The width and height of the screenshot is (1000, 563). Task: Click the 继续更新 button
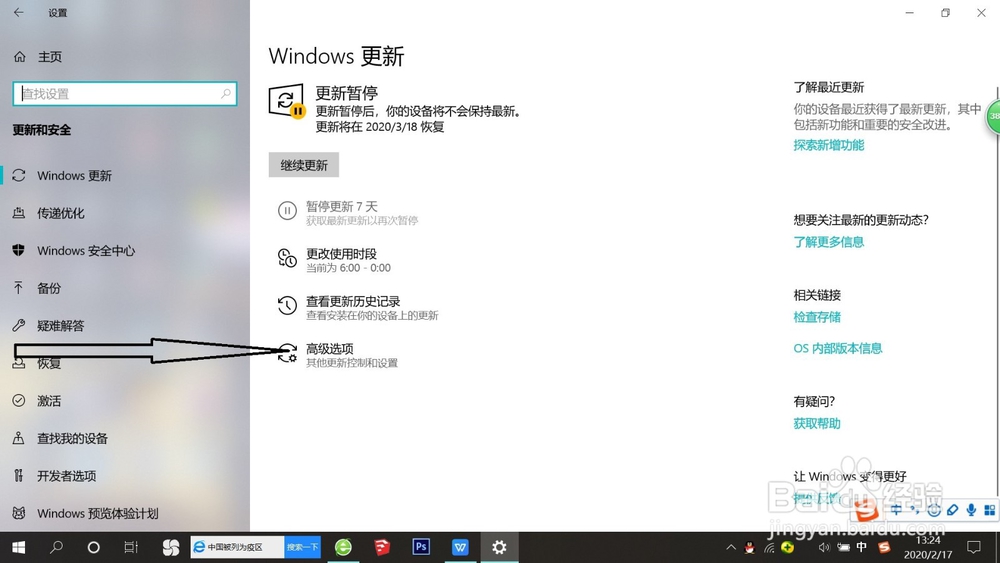coord(304,165)
